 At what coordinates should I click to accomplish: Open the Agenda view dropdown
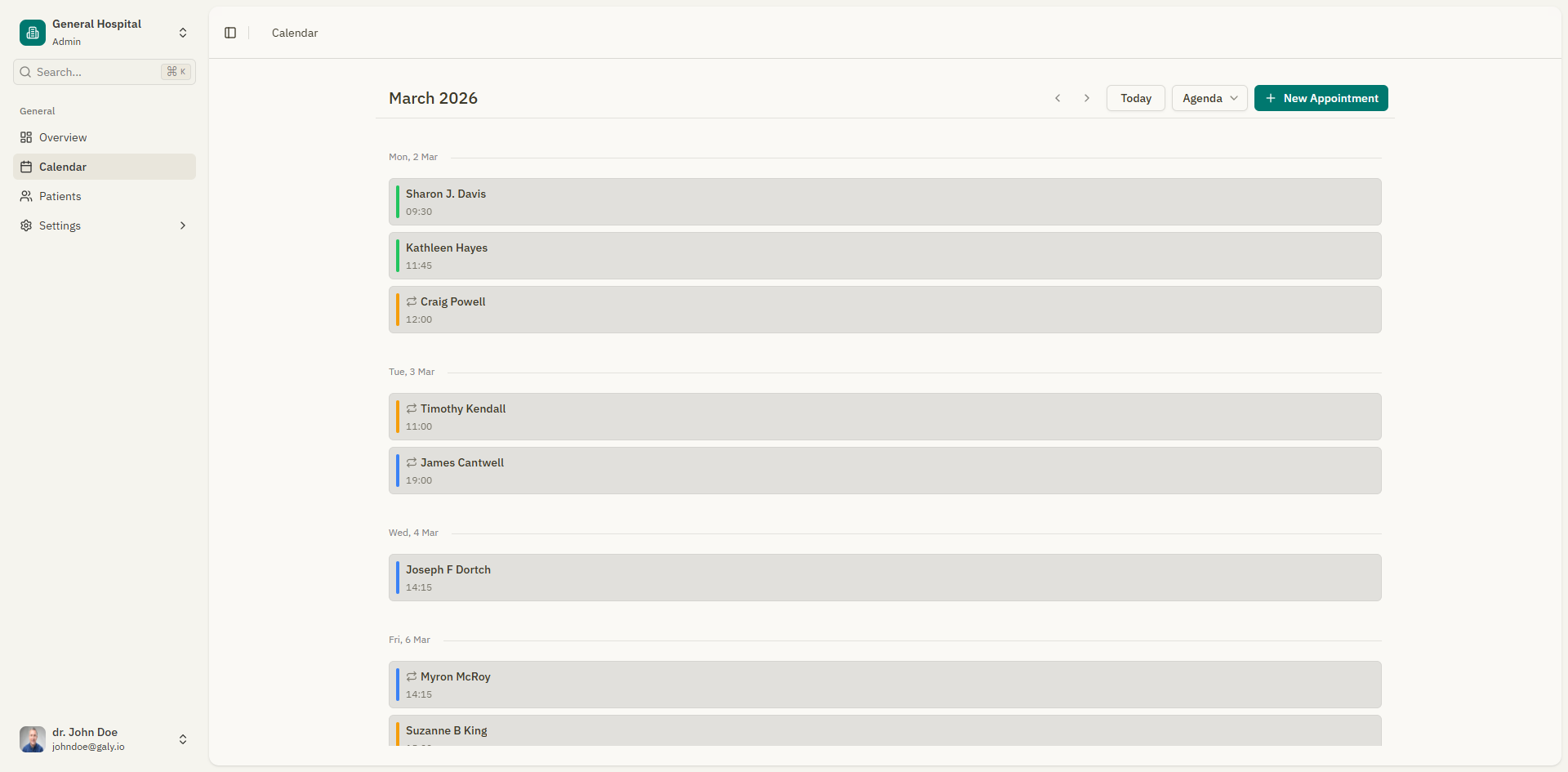tap(1209, 98)
